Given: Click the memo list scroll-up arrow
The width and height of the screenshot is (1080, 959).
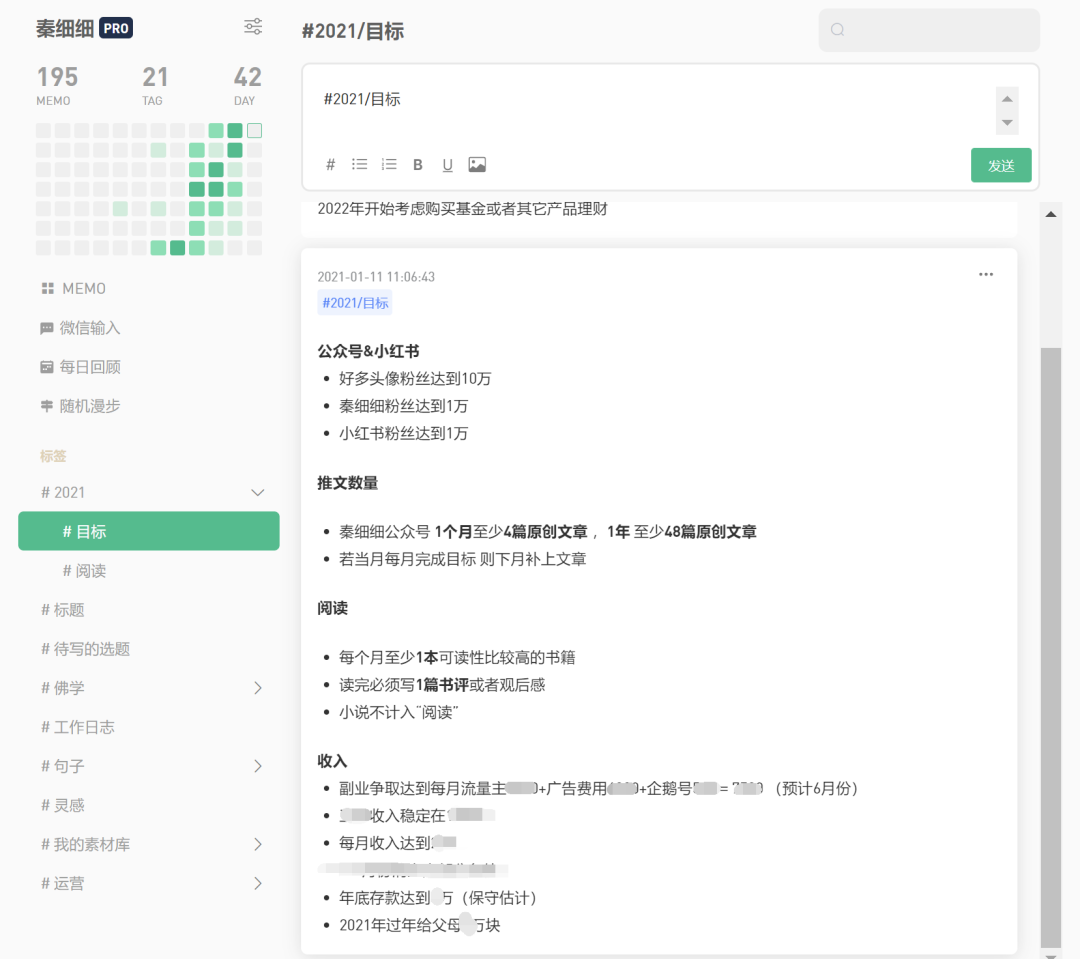Looking at the screenshot, I should tap(1051, 214).
